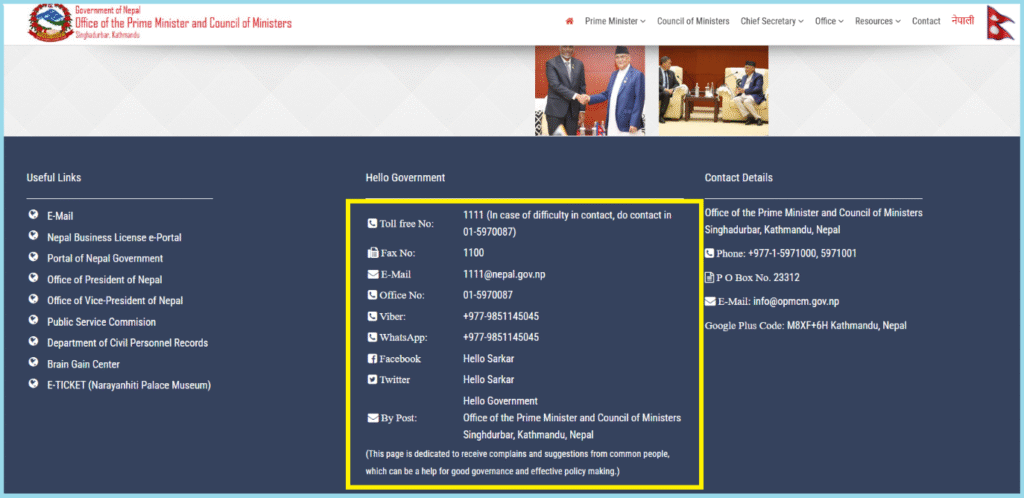
Task: Open the Resources dropdown menu
Action: click(x=878, y=21)
